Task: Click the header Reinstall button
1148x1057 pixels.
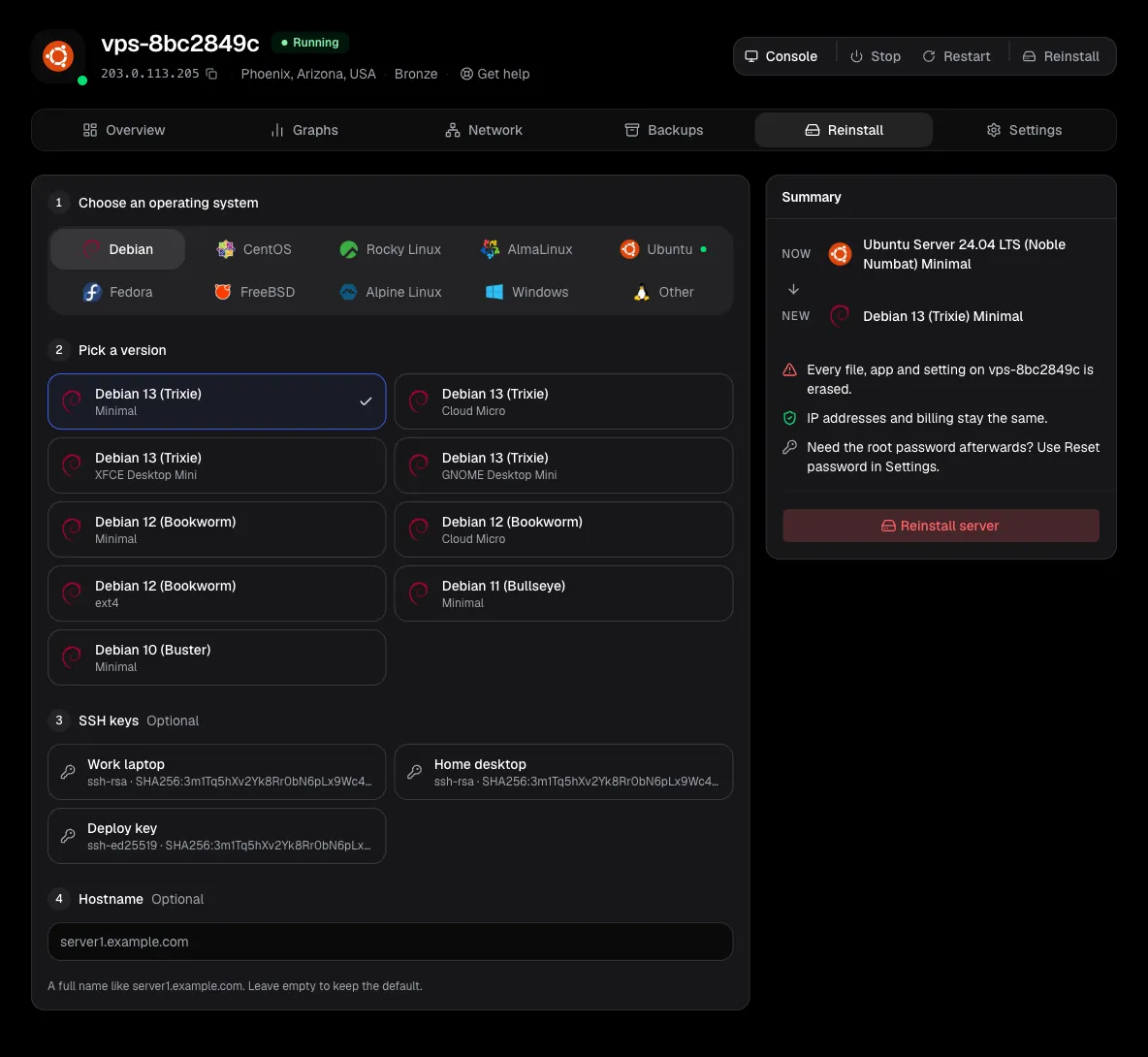Action: [x=1061, y=56]
